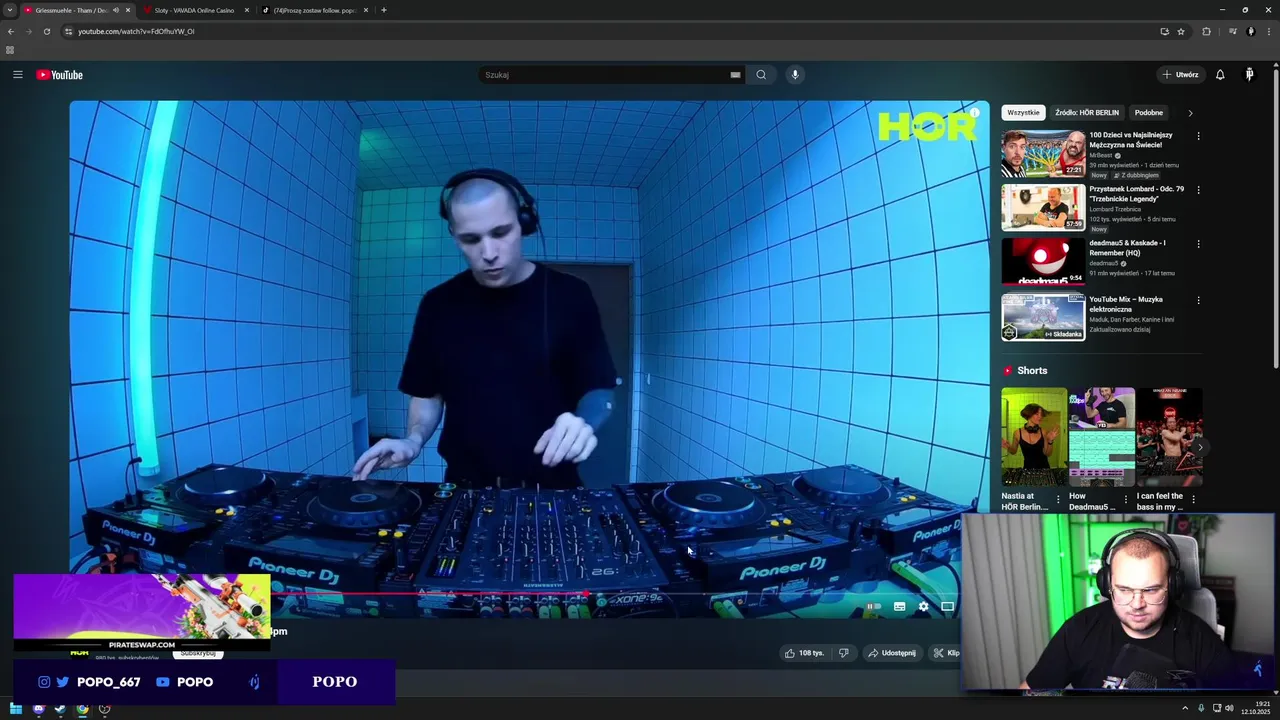
Task: Open the apps grid in bookmarks bar
Action: (10, 50)
